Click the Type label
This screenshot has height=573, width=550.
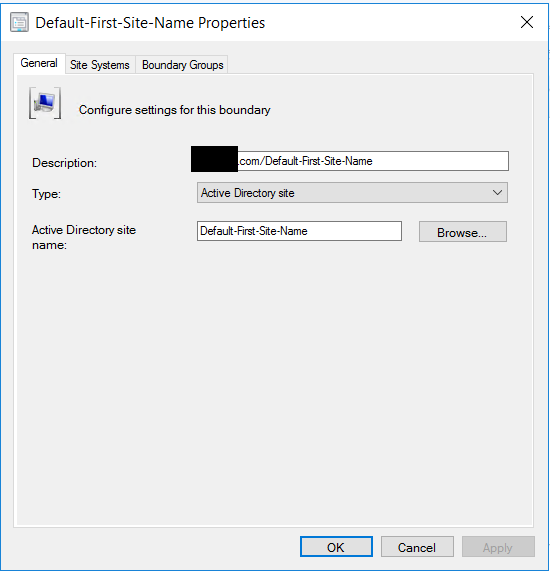pos(46,194)
